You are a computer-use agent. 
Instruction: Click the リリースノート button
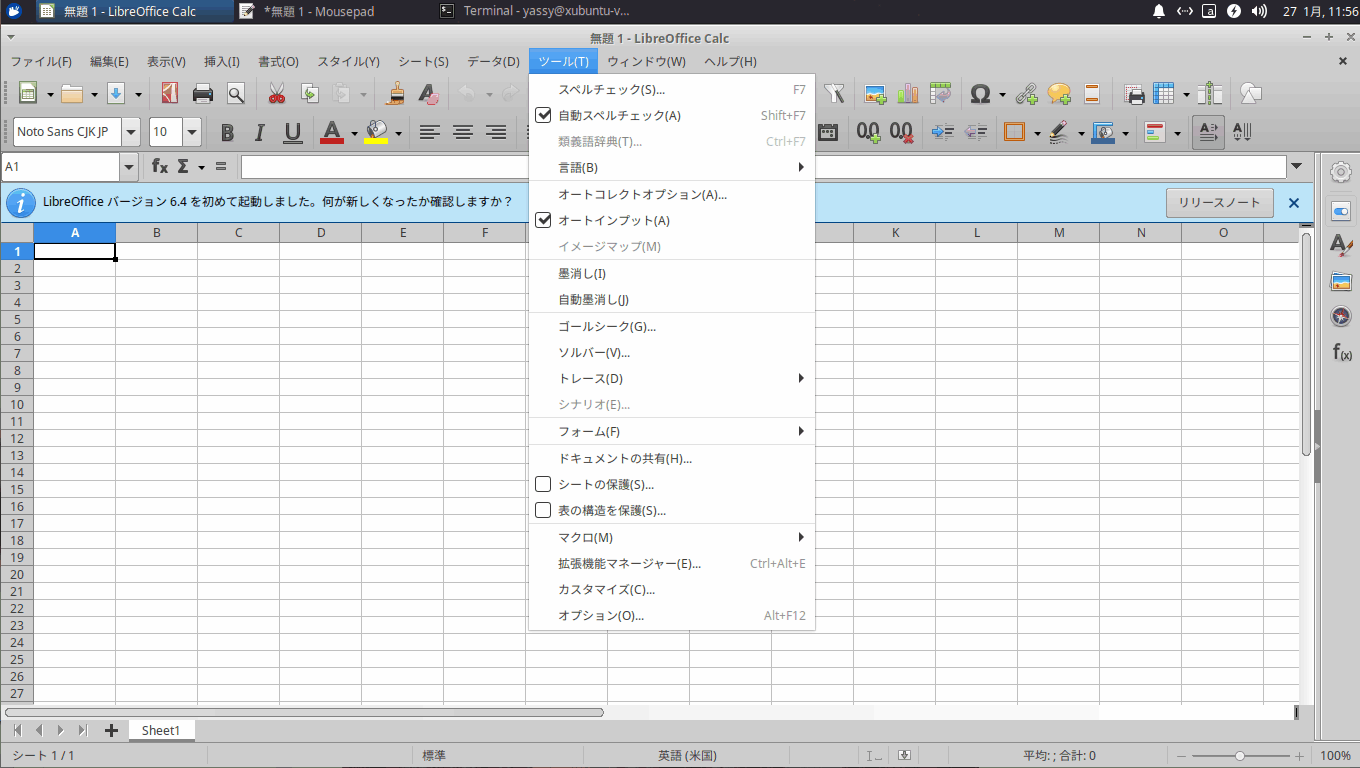[x=1219, y=202]
